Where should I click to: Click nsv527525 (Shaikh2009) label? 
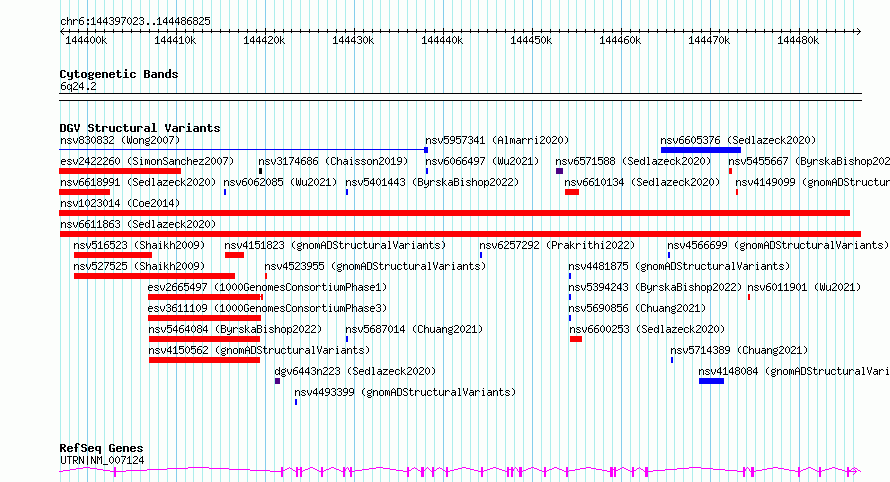139,266
